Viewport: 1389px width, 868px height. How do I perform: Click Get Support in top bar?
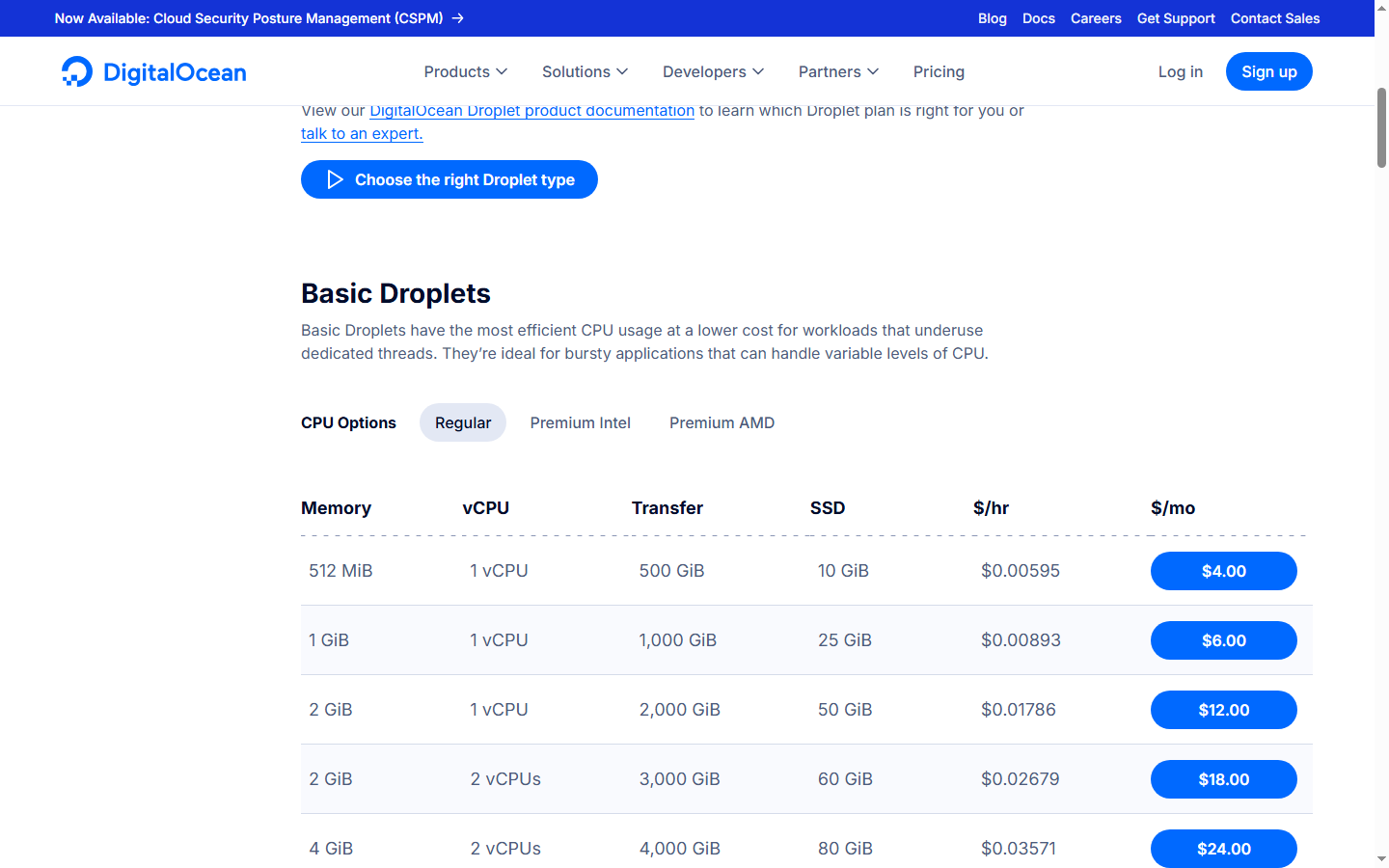[1176, 18]
